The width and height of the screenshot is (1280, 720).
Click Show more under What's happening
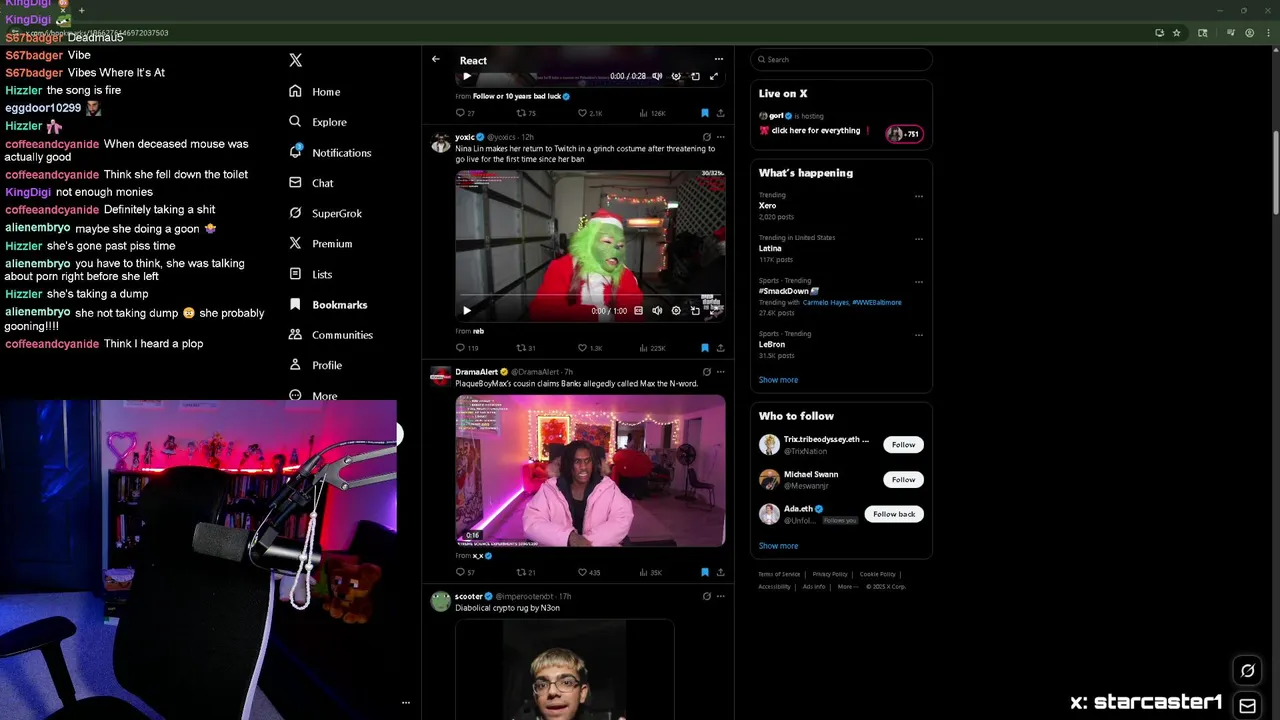pos(778,380)
